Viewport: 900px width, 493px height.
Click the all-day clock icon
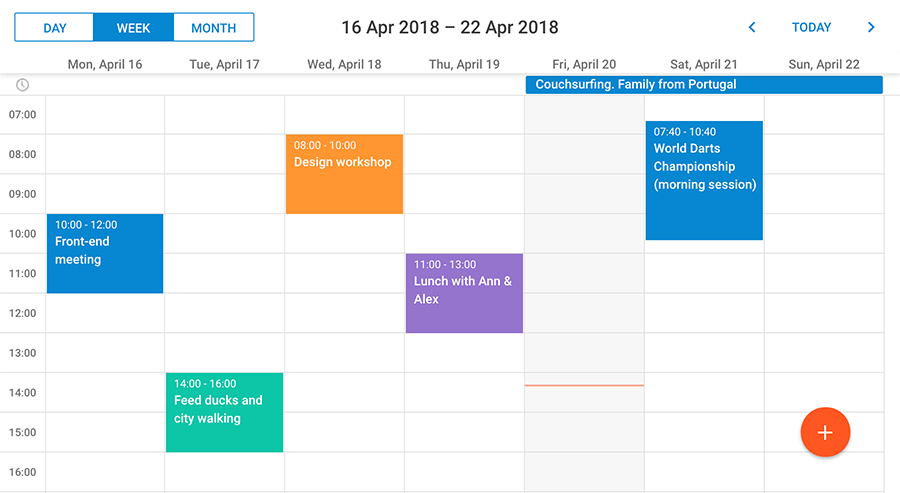(22, 85)
